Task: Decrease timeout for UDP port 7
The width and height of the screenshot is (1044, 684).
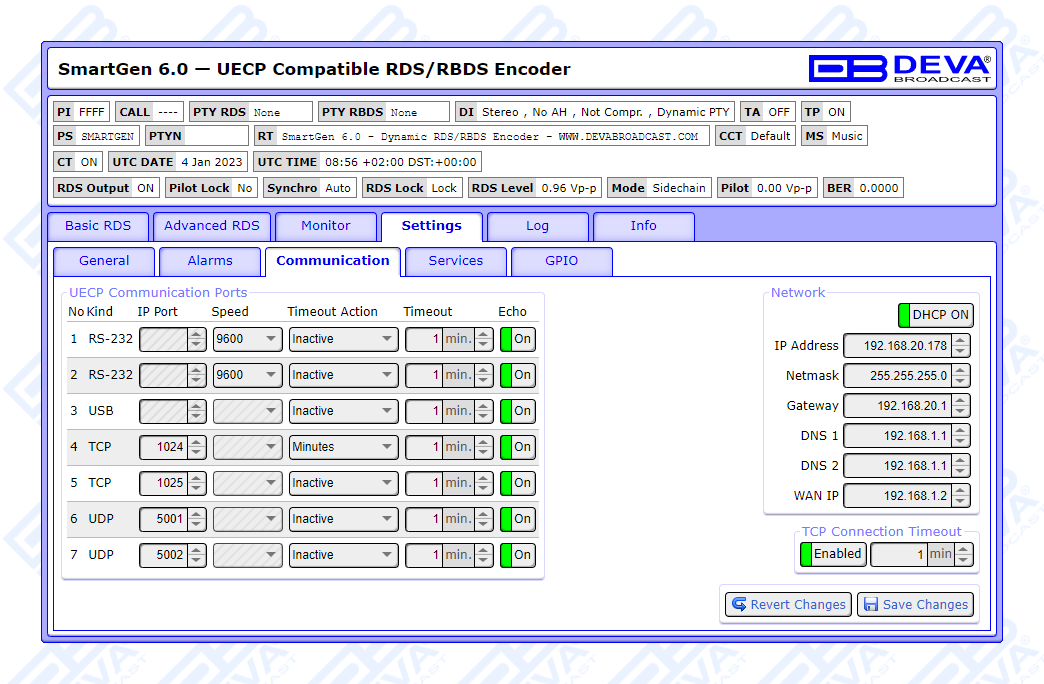Action: point(484,560)
